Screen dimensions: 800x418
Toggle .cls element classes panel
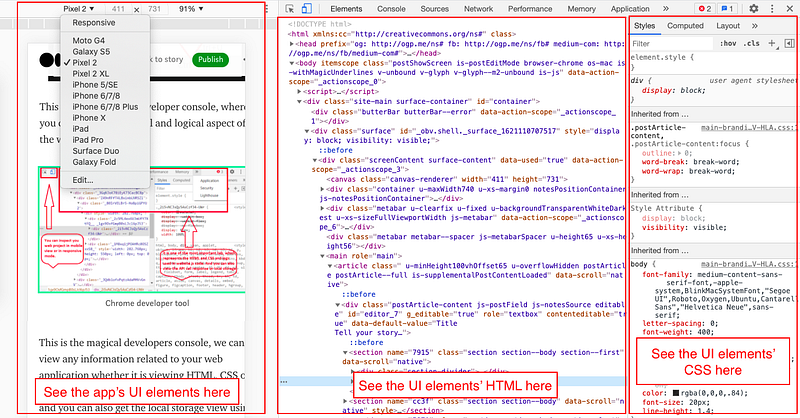[752, 43]
